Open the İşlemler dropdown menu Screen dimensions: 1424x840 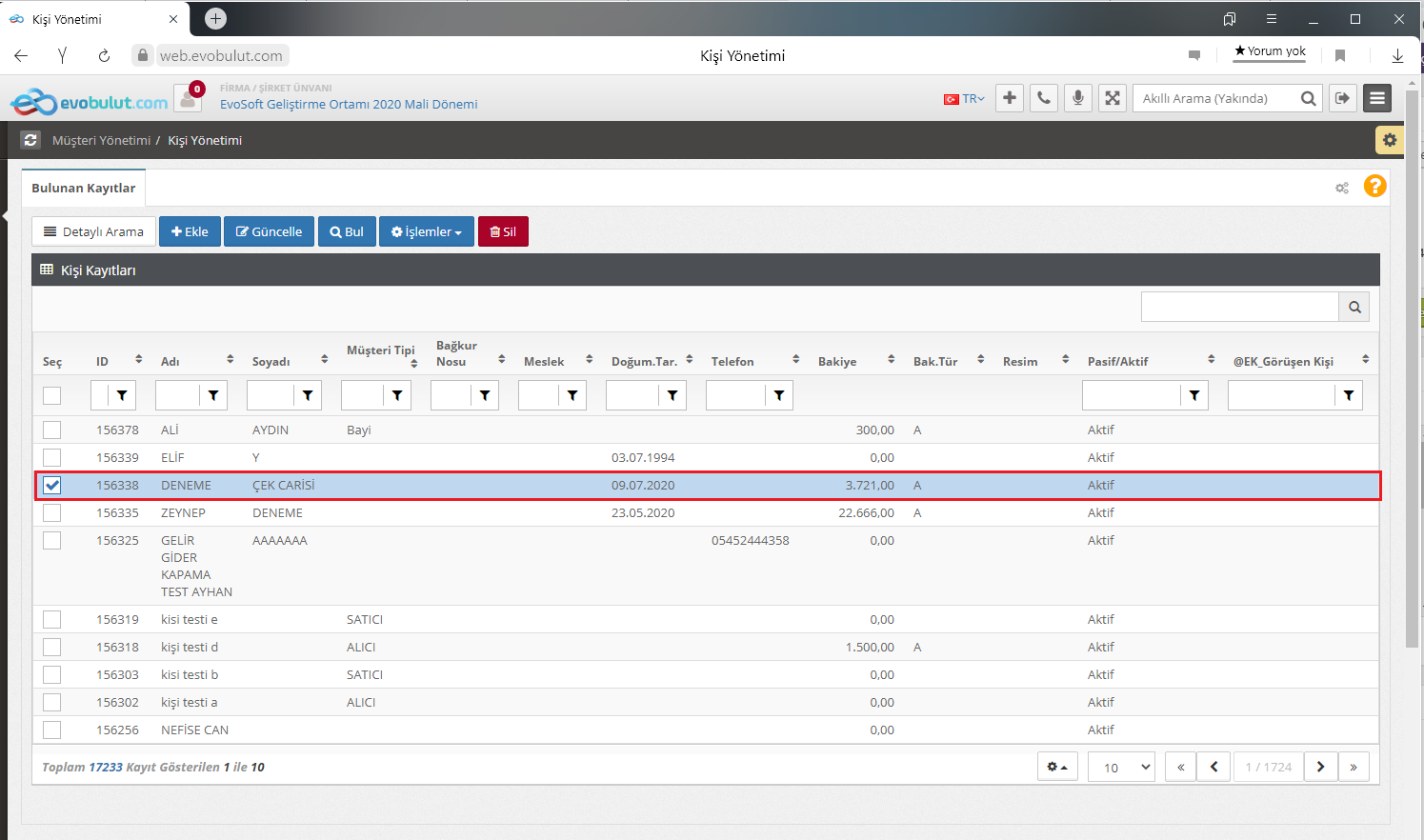tap(426, 231)
